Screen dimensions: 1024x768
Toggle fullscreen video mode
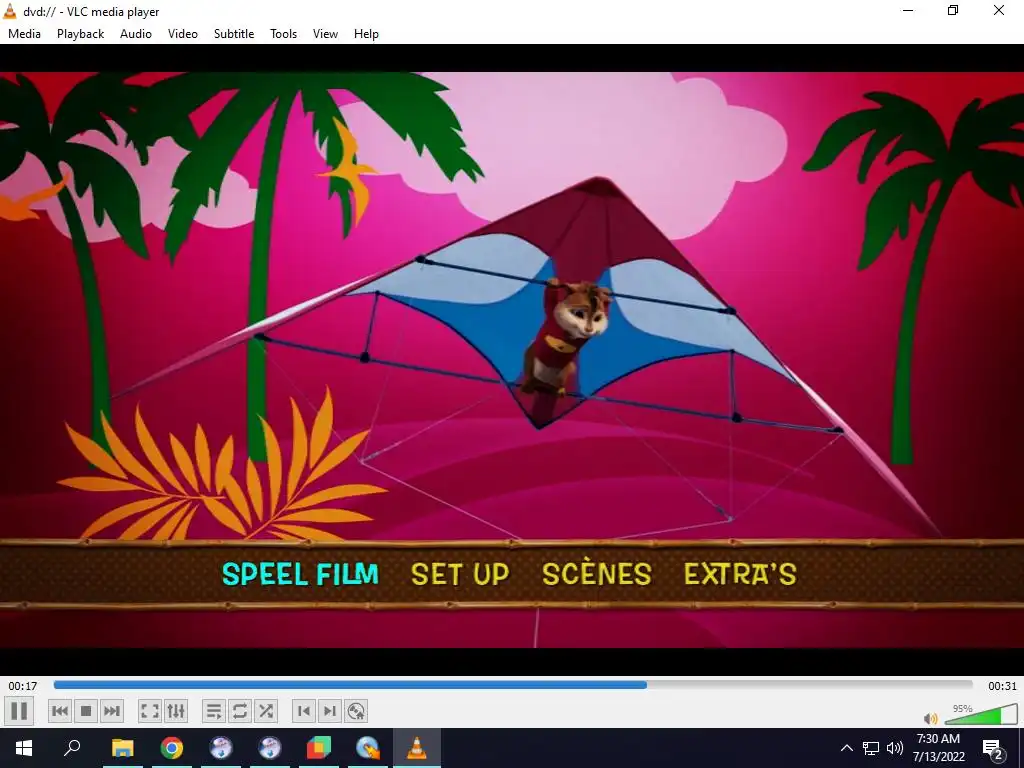coord(150,711)
